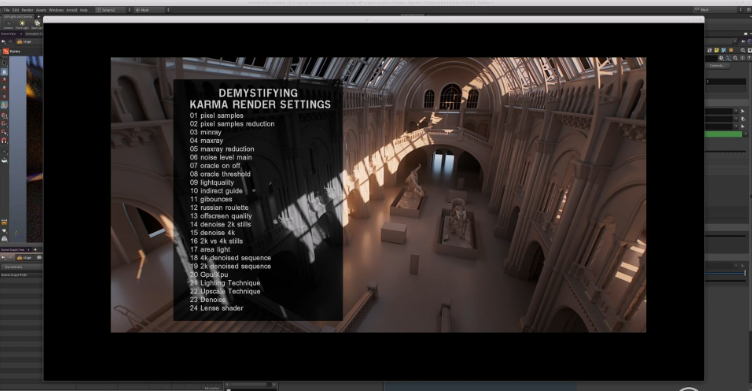
Task: Click the magnifier search icon in right pane
Action: click(742, 50)
